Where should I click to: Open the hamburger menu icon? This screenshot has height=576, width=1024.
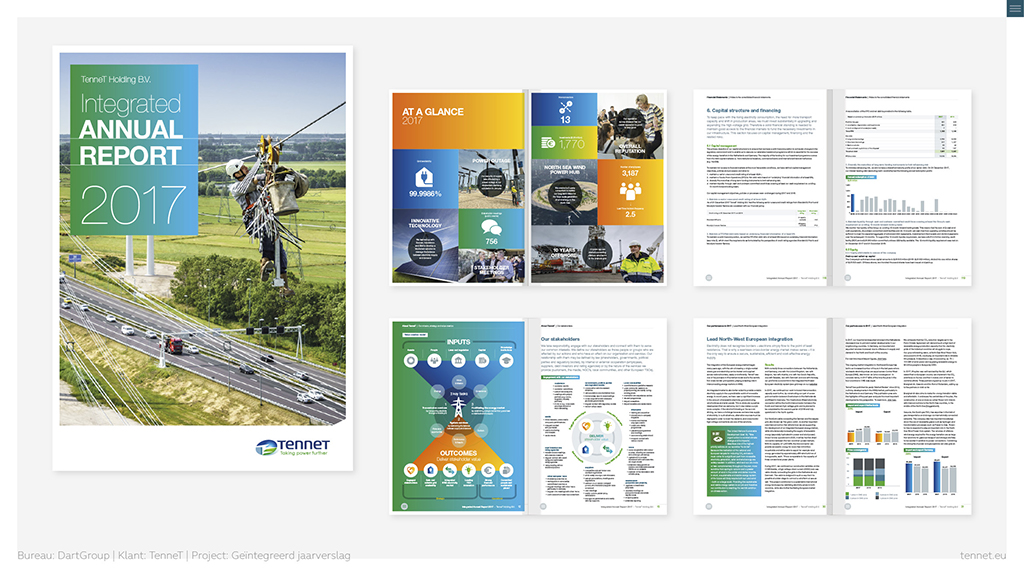point(1015,8)
